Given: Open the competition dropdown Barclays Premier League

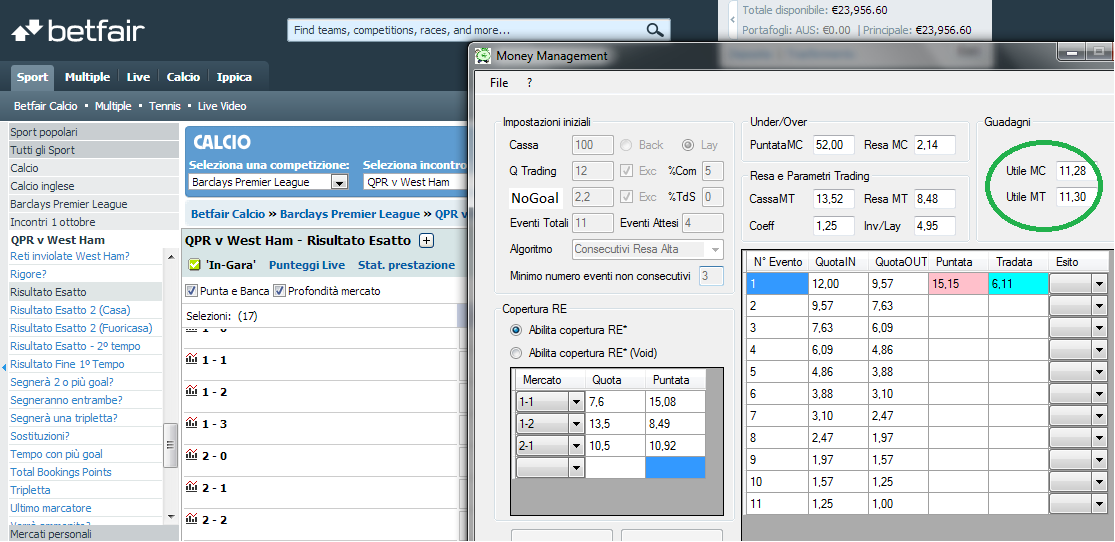Looking at the screenshot, I should pos(339,182).
